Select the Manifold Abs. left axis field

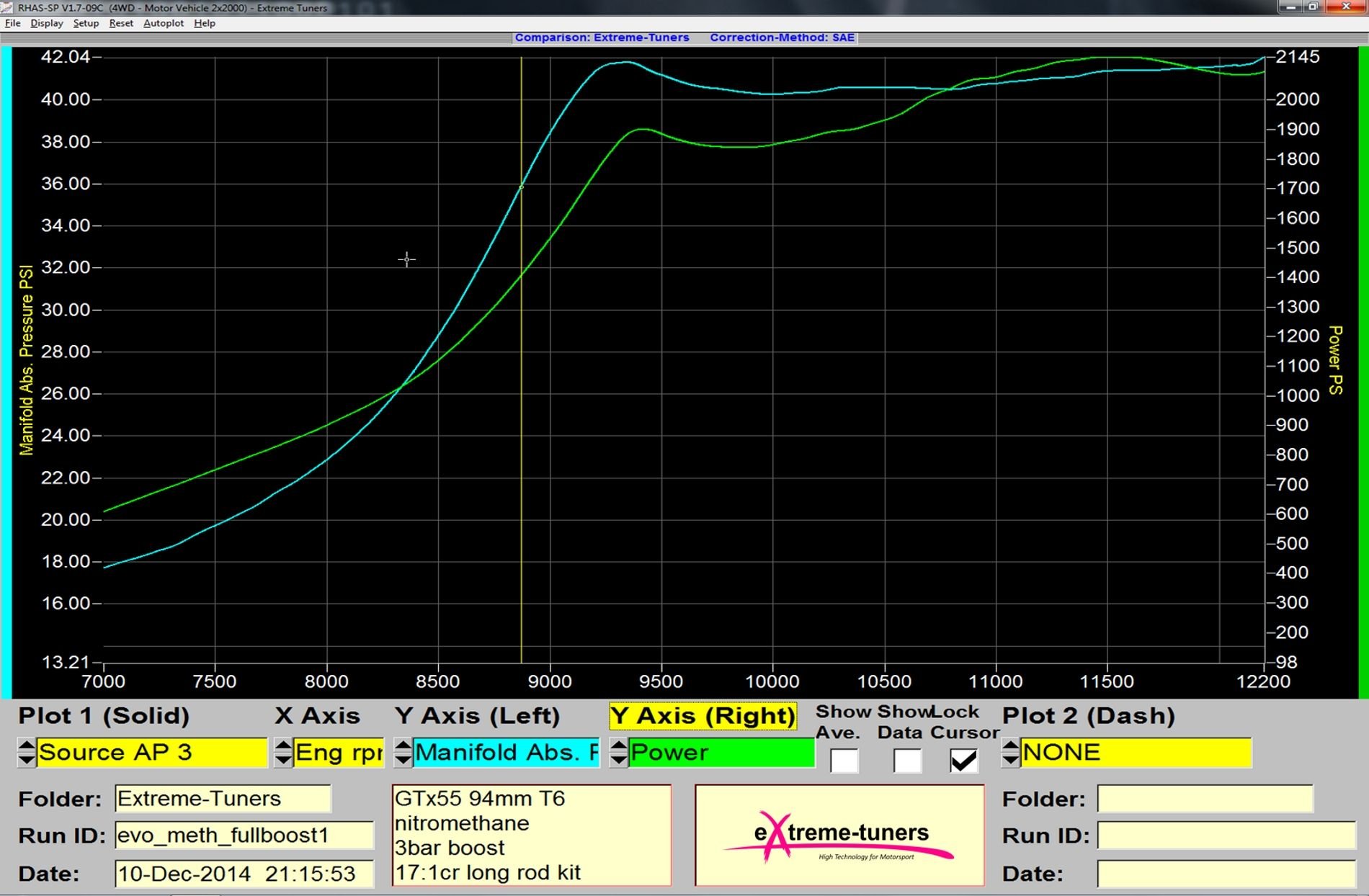click(x=506, y=753)
